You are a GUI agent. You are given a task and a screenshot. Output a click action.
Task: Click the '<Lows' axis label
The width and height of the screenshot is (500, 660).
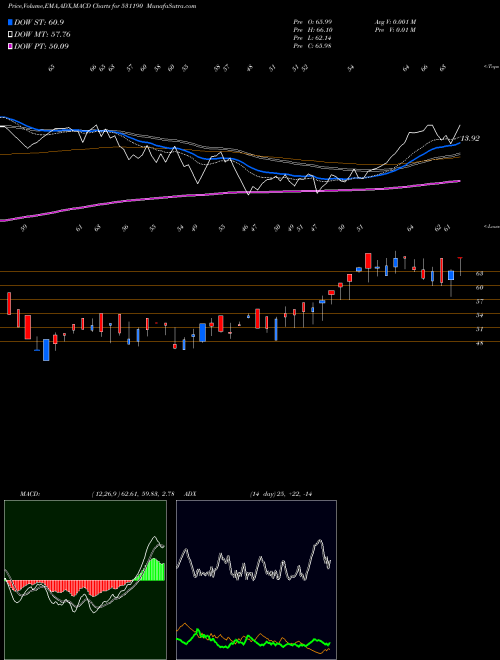[x=491, y=227]
